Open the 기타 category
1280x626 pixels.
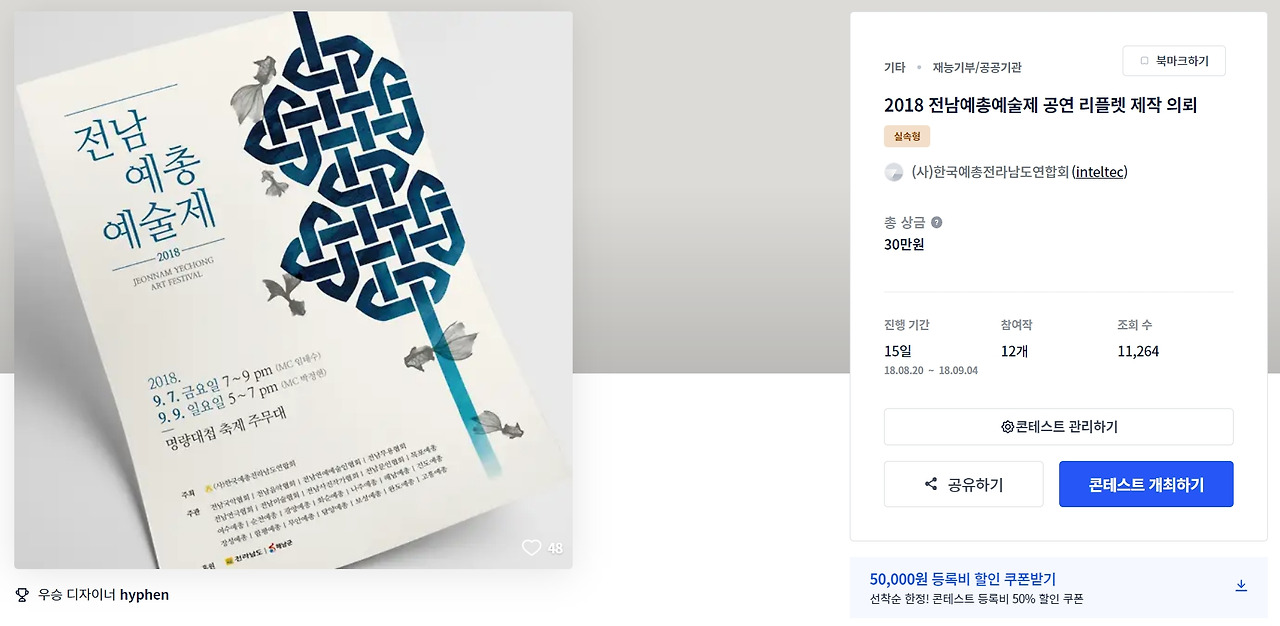(x=894, y=68)
